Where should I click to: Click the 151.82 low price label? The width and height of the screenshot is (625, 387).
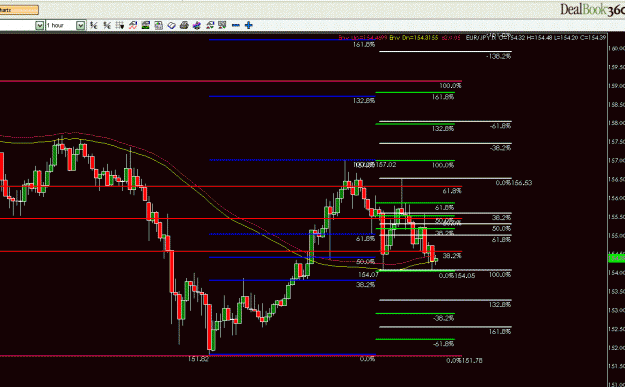(x=198, y=359)
